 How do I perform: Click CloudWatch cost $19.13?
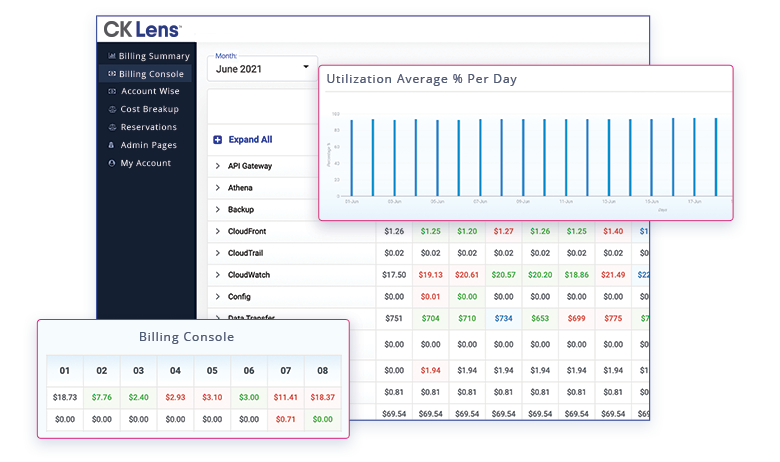point(430,275)
